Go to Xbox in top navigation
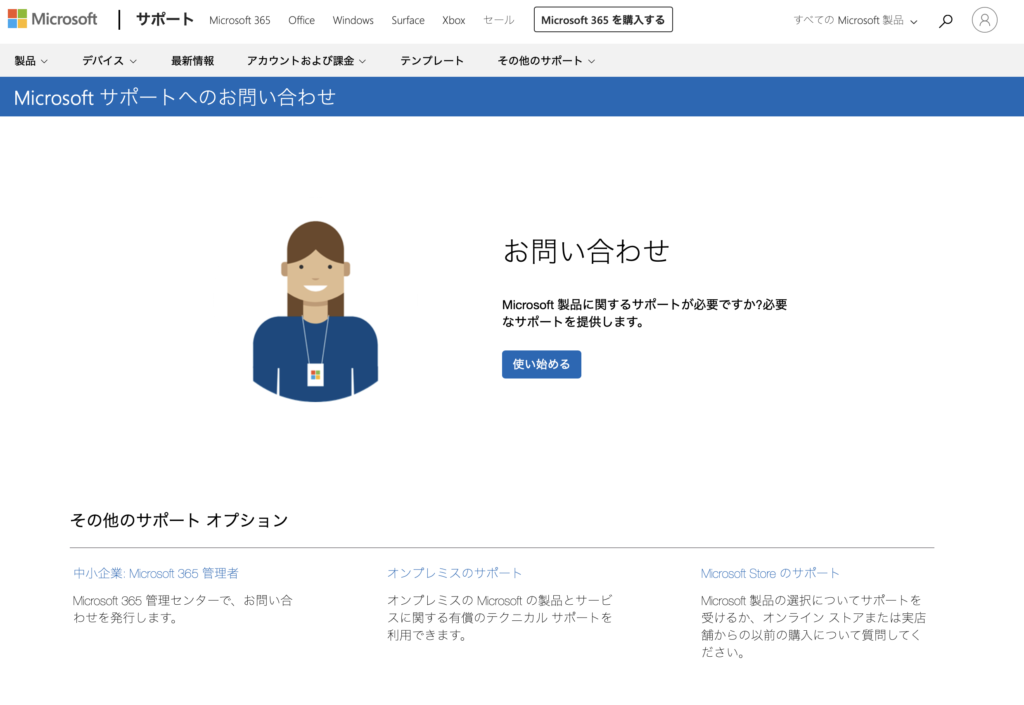 453,20
